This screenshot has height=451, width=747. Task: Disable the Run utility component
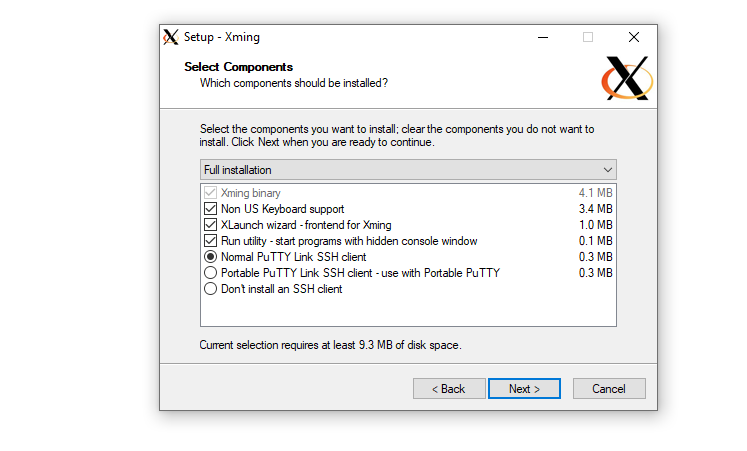[210, 241]
